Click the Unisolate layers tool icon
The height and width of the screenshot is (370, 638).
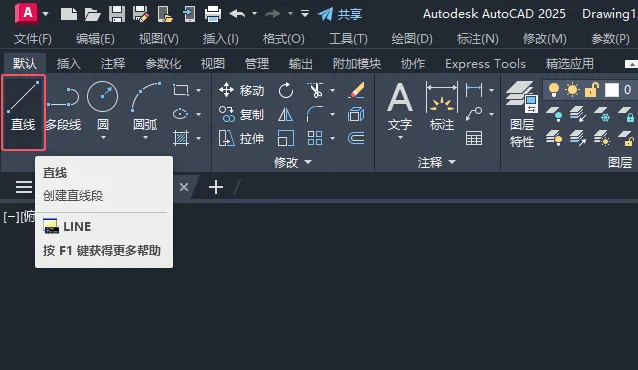(578, 138)
